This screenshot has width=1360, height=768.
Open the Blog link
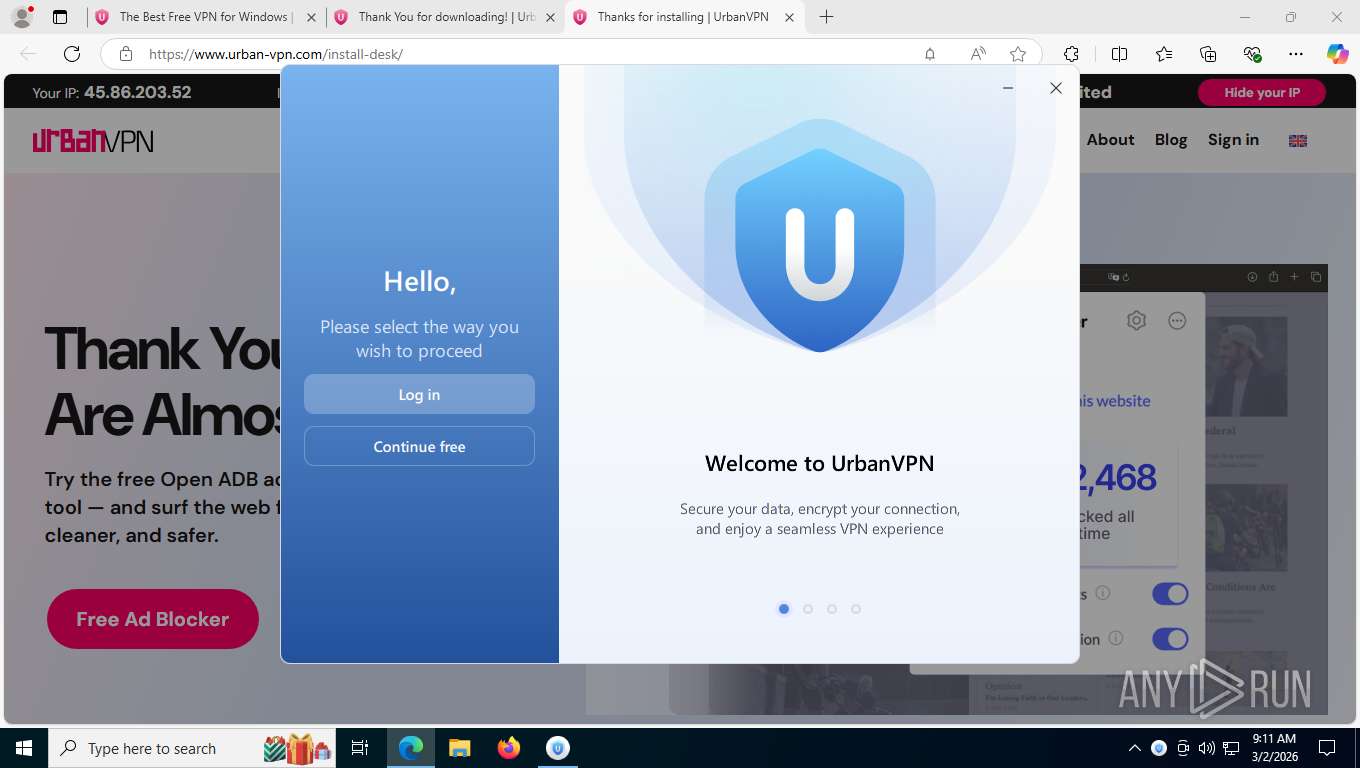tap(1170, 140)
